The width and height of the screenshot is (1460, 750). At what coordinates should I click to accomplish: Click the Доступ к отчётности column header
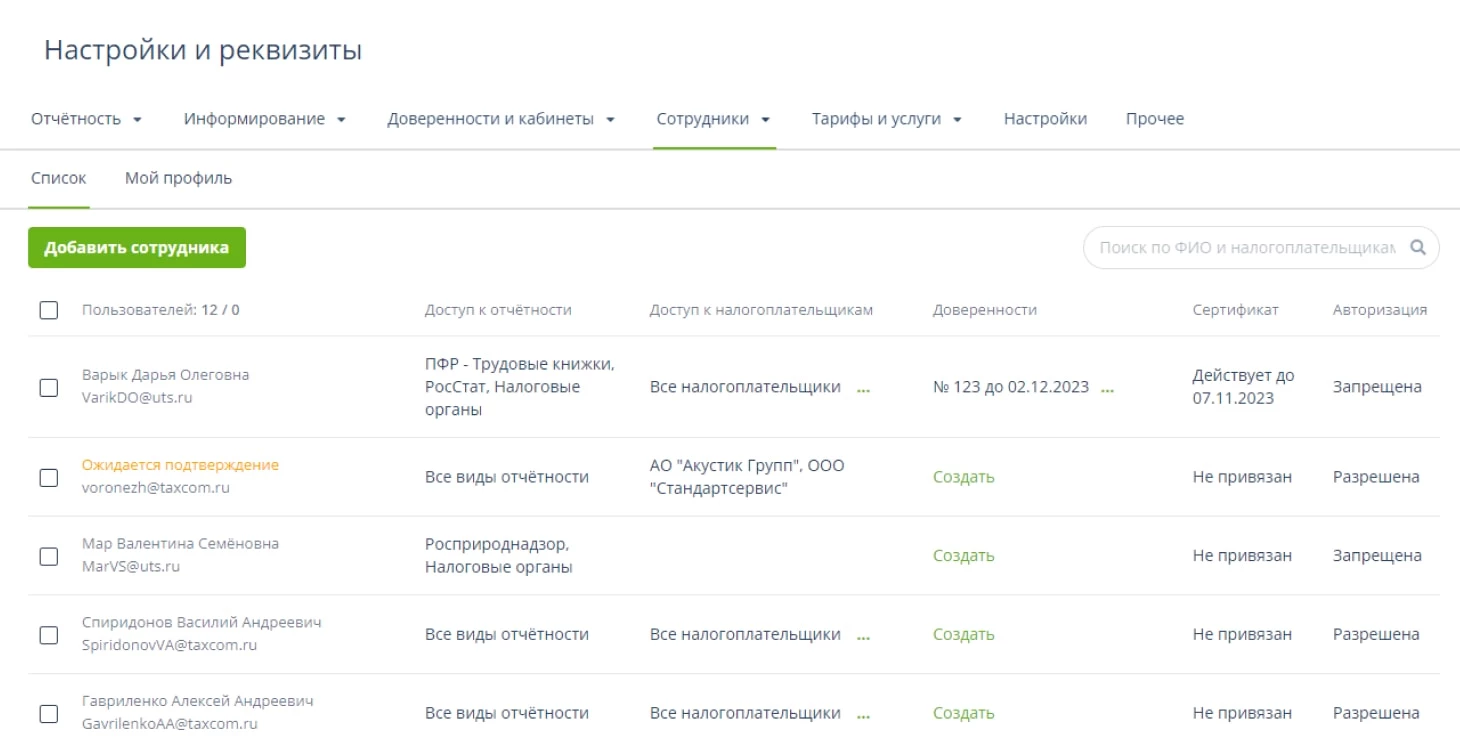click(498, 310)
